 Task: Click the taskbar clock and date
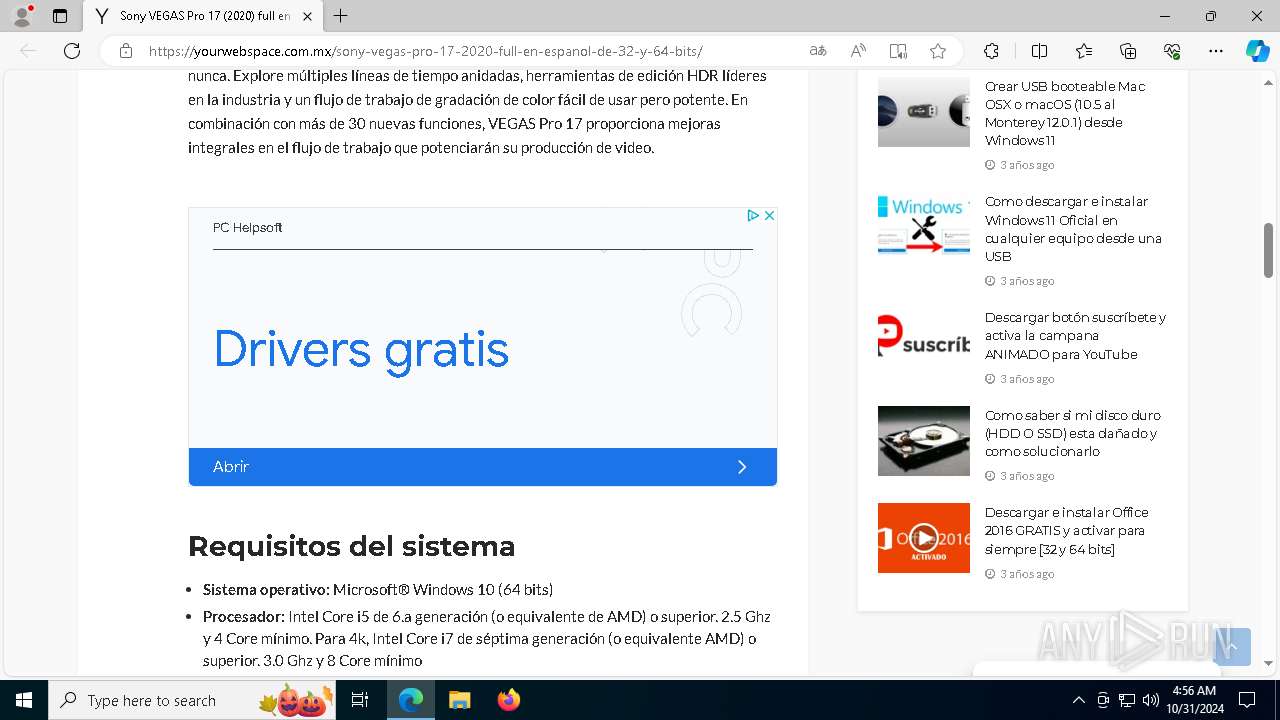(1196, 700)
